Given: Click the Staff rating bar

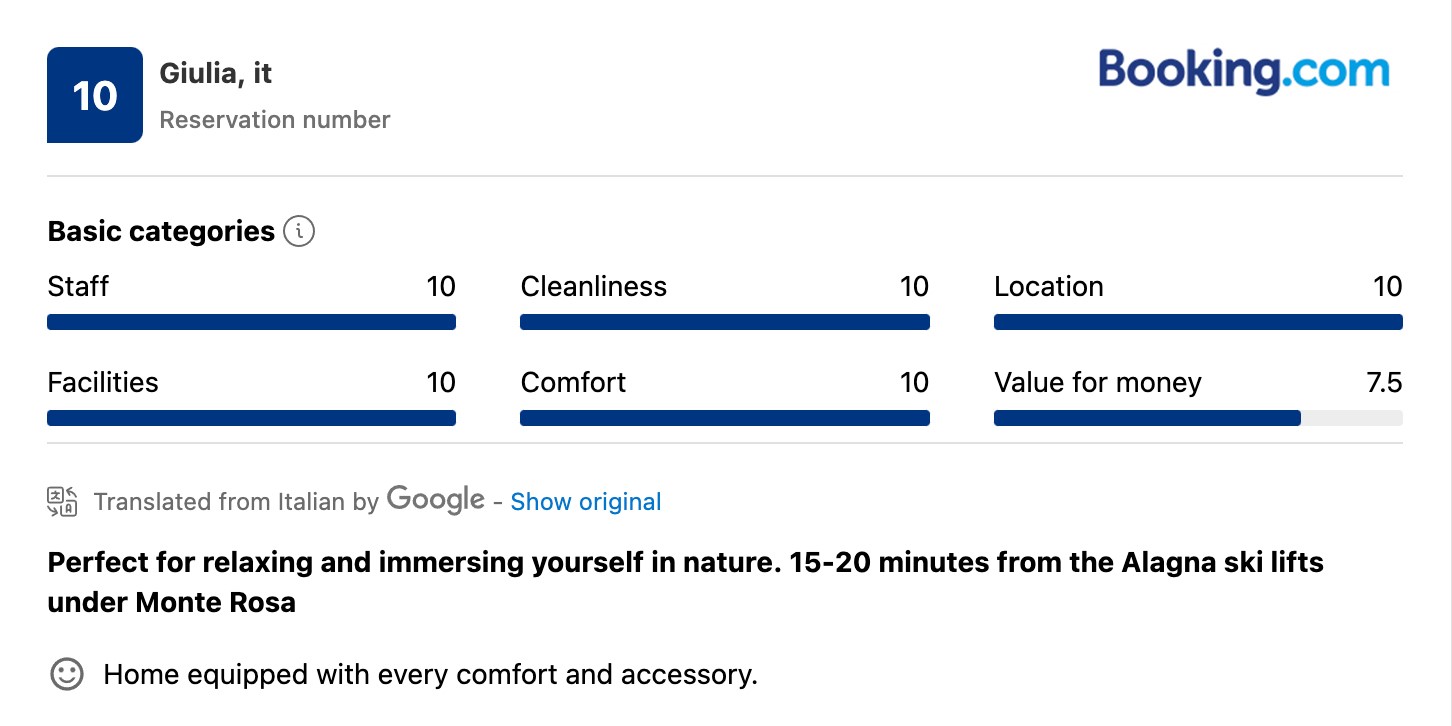Looking at the screenshot, I should pyautogui.click(x=252, y=322).
